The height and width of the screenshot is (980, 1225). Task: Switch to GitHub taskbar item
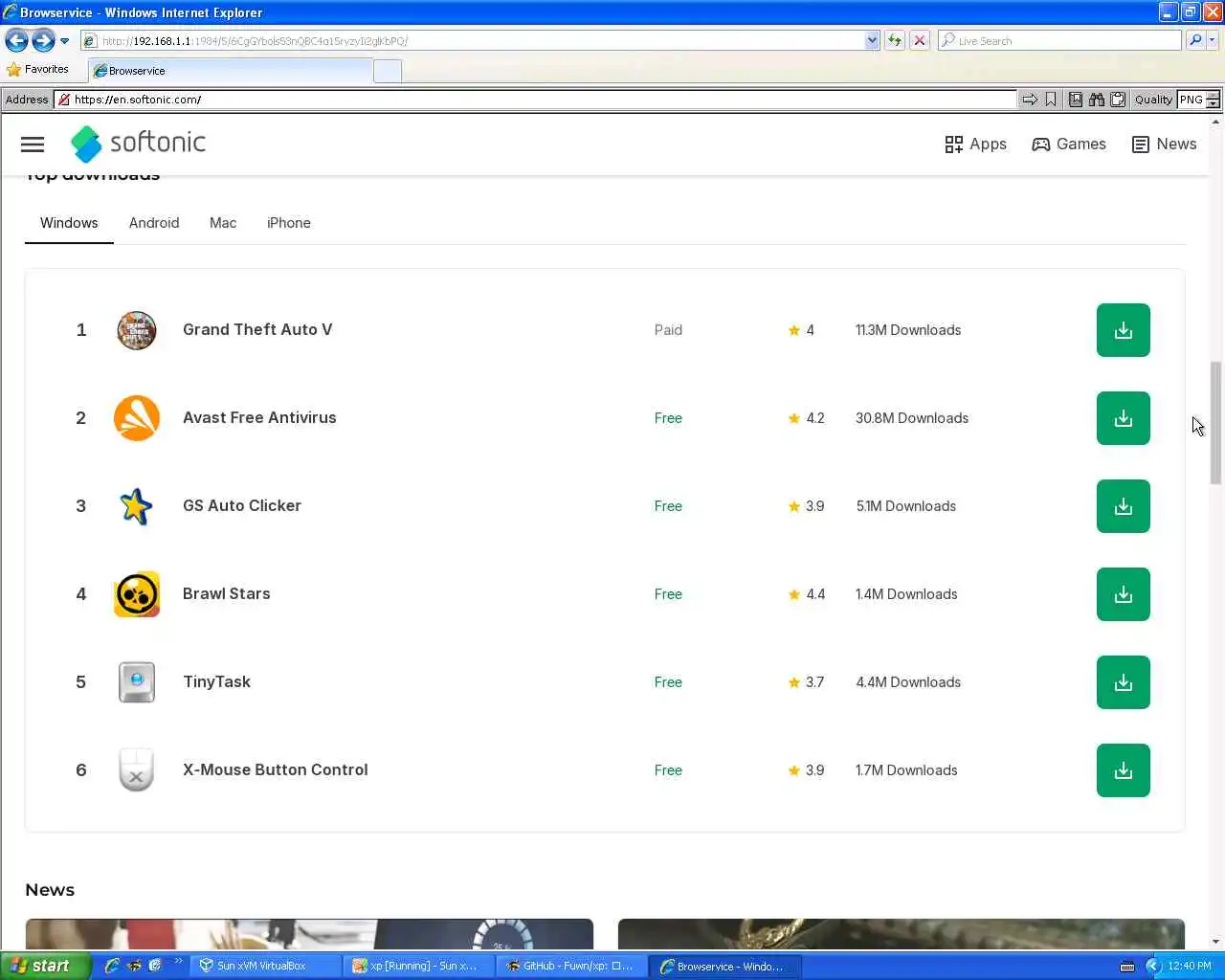tap(572, 966)
